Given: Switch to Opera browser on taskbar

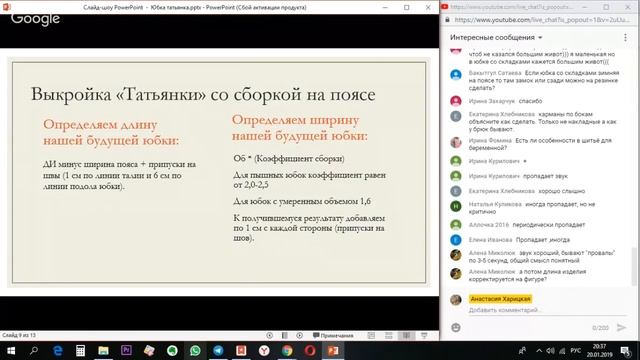Looking at the screenshot, I should (310, 351).
